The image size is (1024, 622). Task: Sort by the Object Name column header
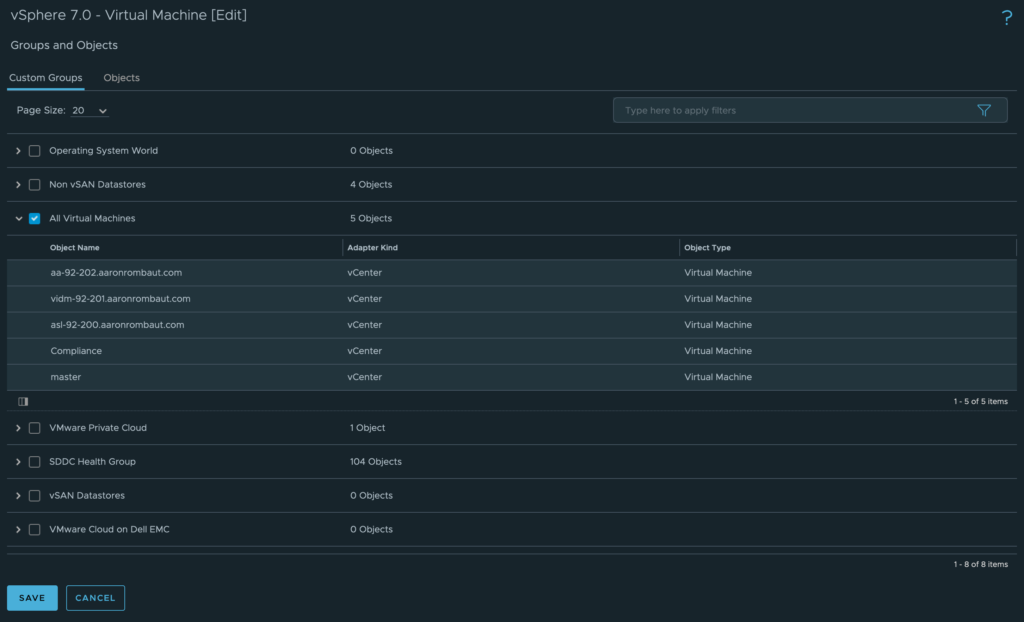75,248
